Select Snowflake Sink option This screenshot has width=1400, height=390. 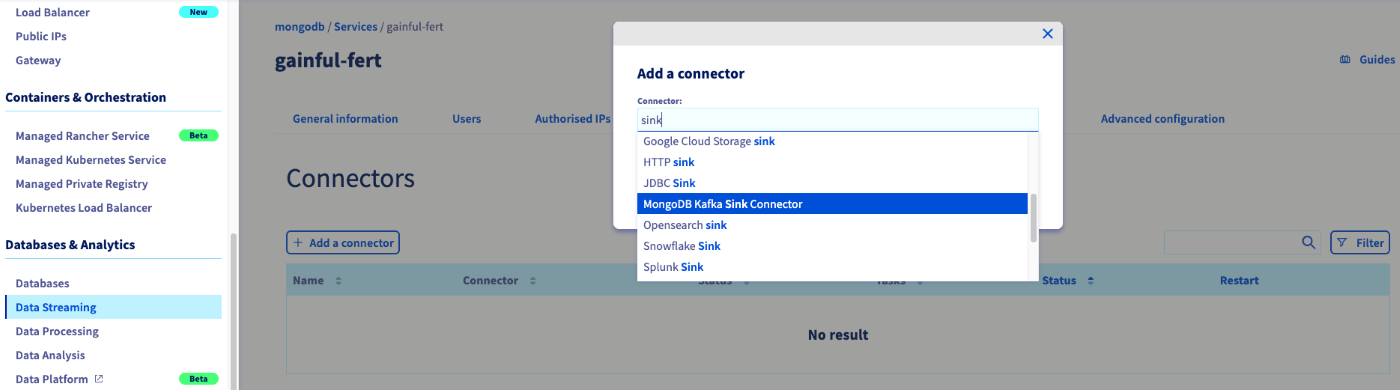point(832,246)
